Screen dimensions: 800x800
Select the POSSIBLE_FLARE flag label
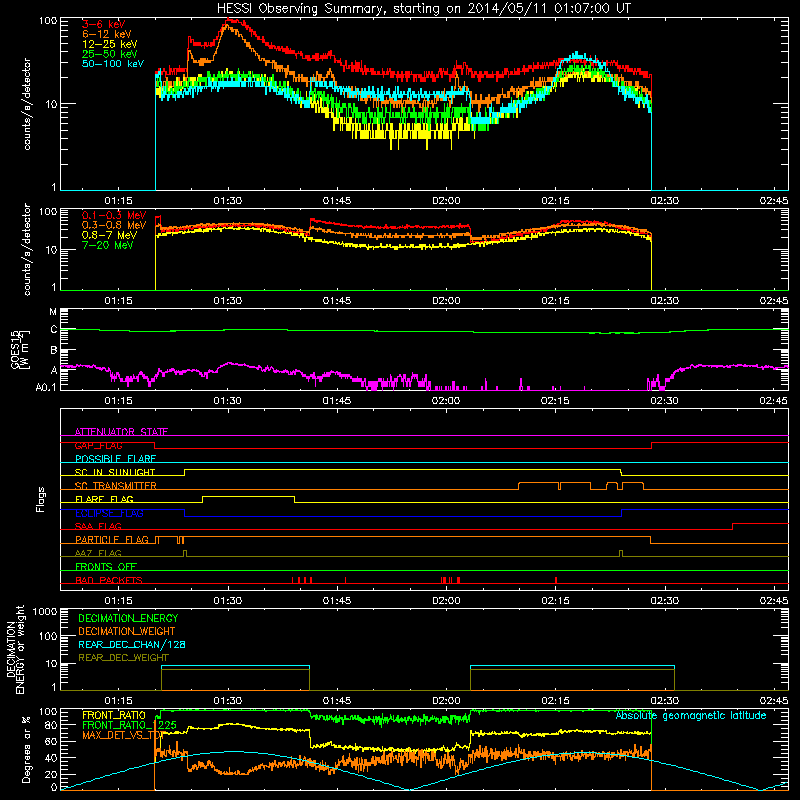click(115, 459)
